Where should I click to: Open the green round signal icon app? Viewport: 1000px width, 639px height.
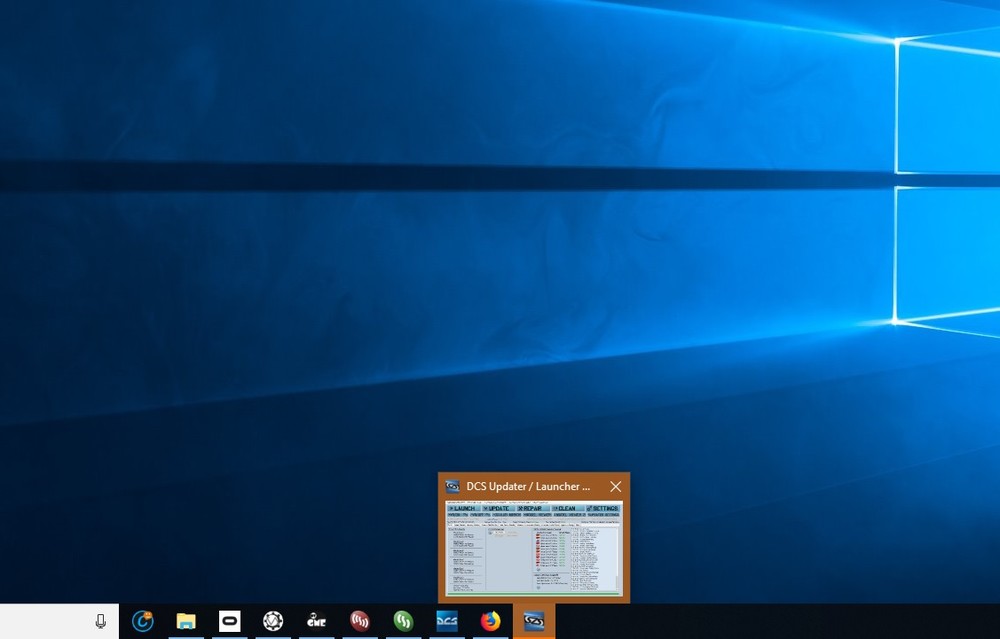coord(403,621)
